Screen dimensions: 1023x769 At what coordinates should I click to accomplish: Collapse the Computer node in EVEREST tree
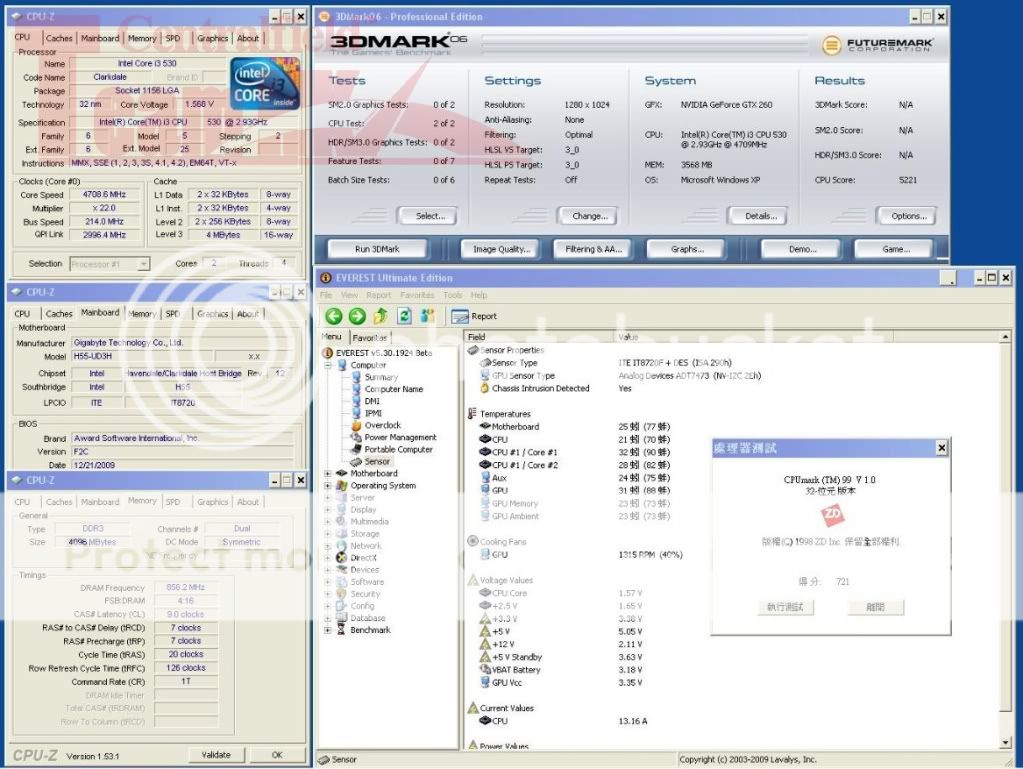tap(329, 365)
